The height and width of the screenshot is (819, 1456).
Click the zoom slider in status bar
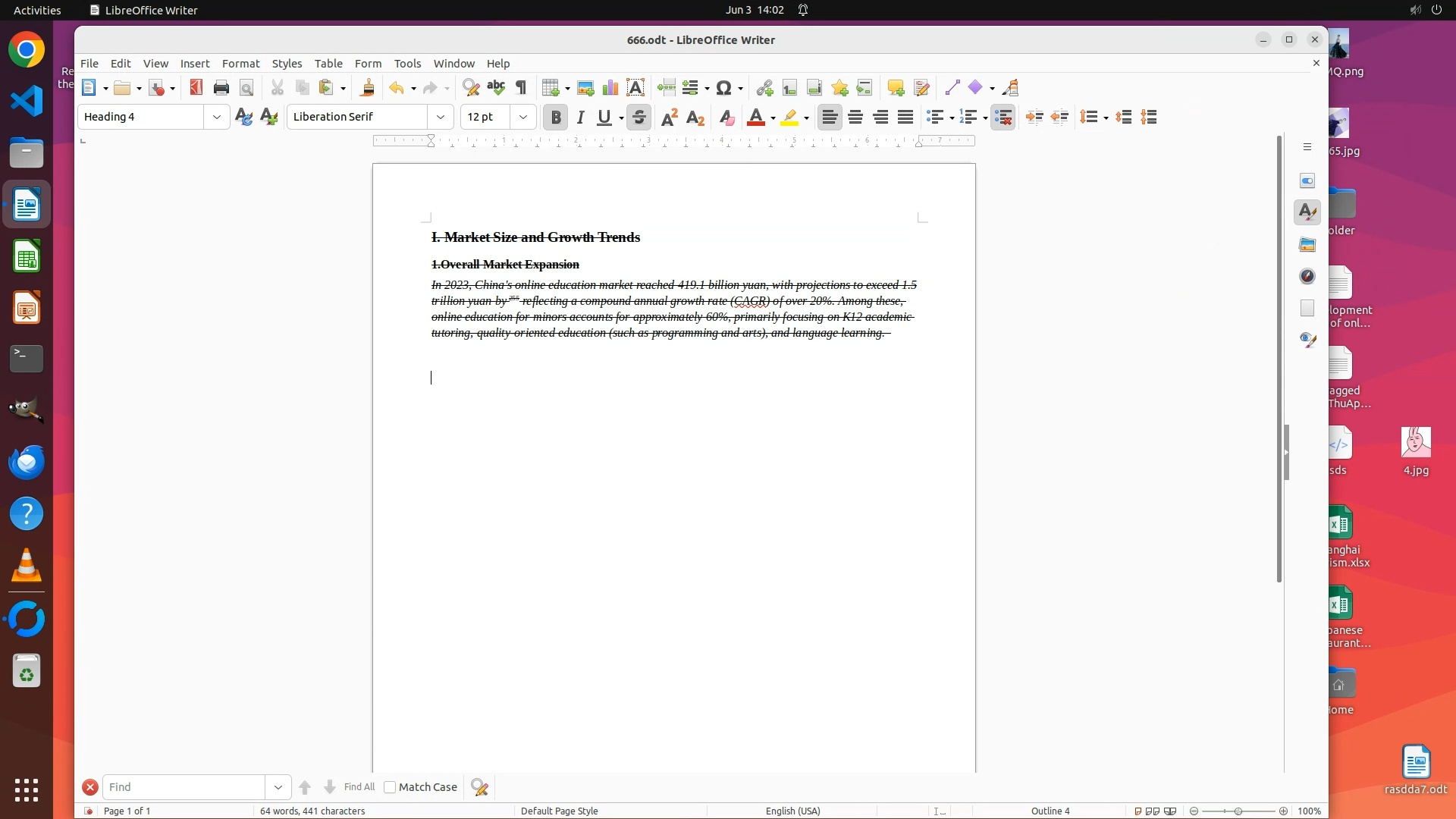(x=1238, y=811)
